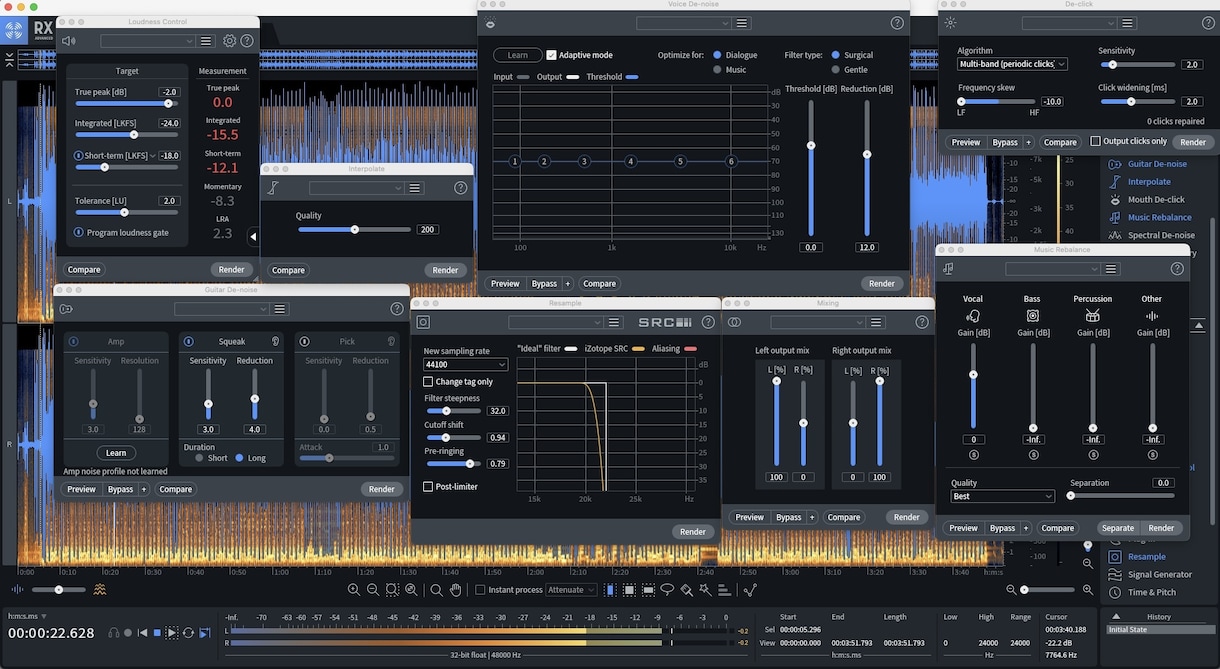
Task: Toggle Instant process checkbox
Action: [x=480, y=590]
